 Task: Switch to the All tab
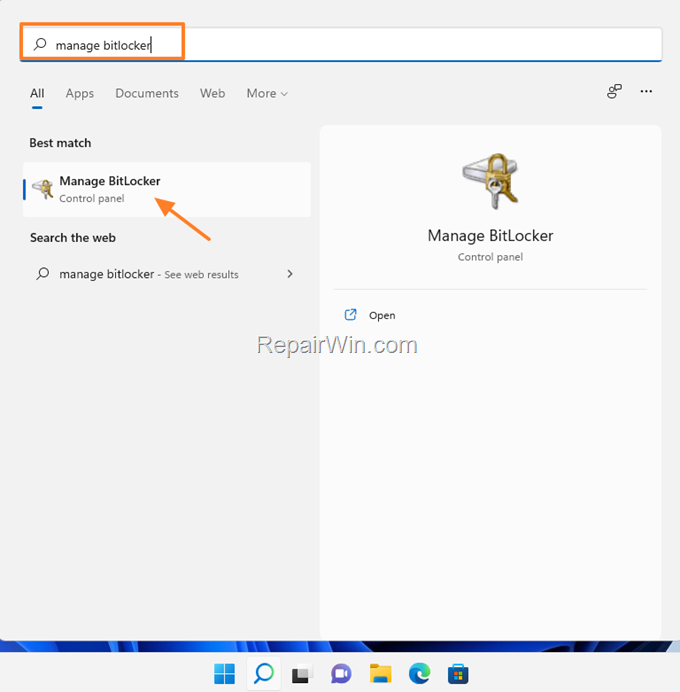[37, 94]
